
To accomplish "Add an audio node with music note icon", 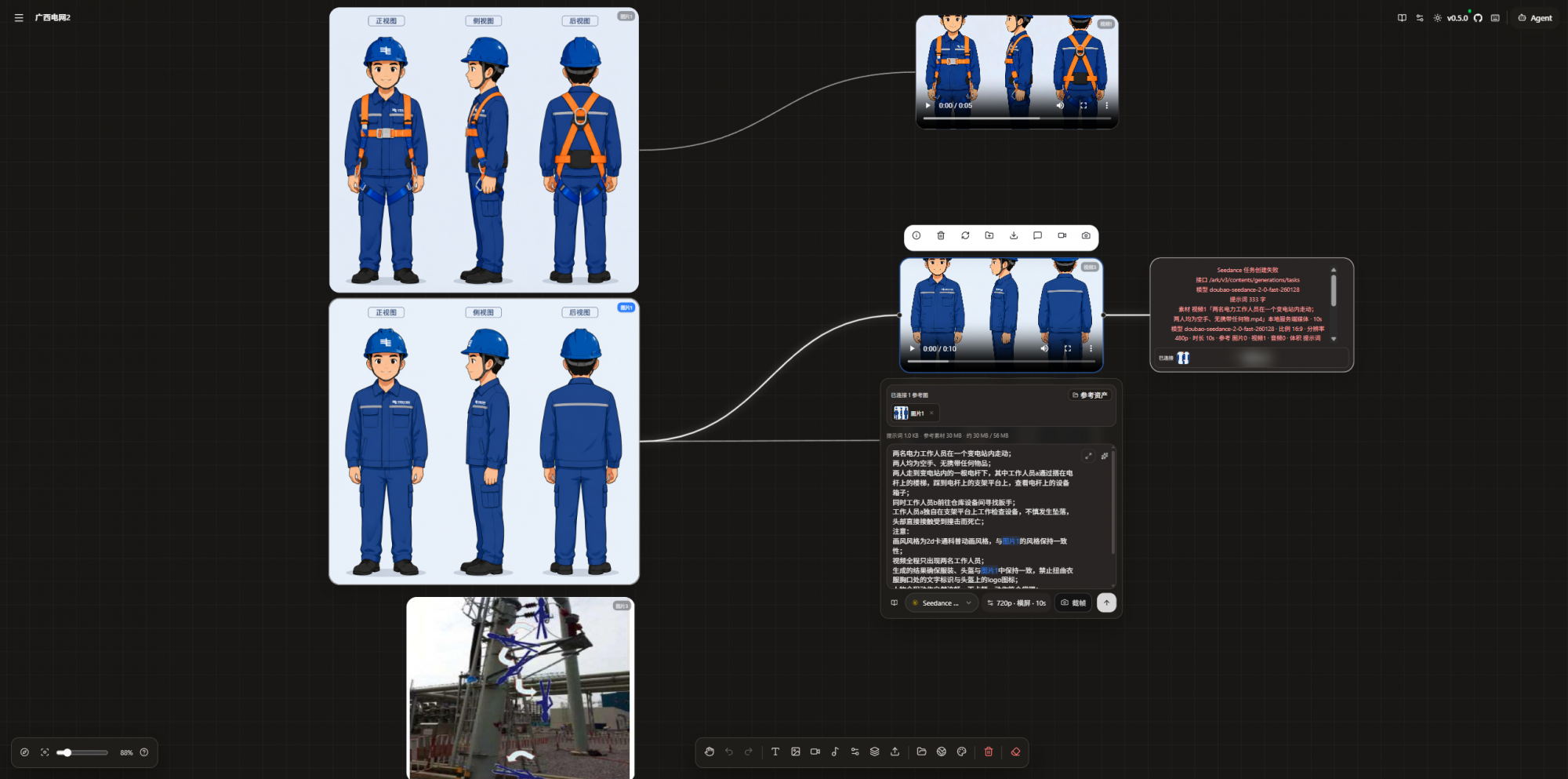I will 835,752.
